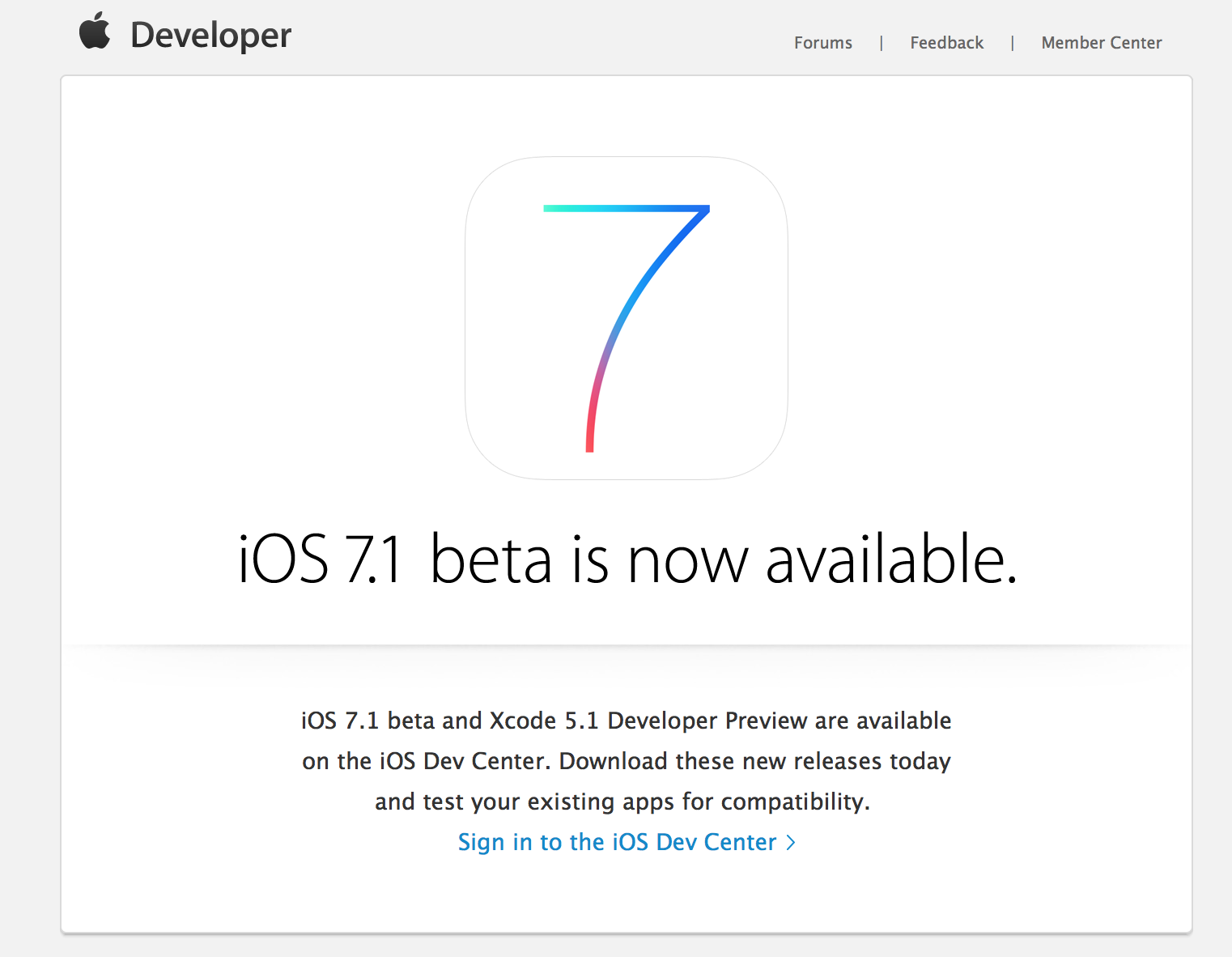Open the Developer home via header icon

[x=95, y=32]
